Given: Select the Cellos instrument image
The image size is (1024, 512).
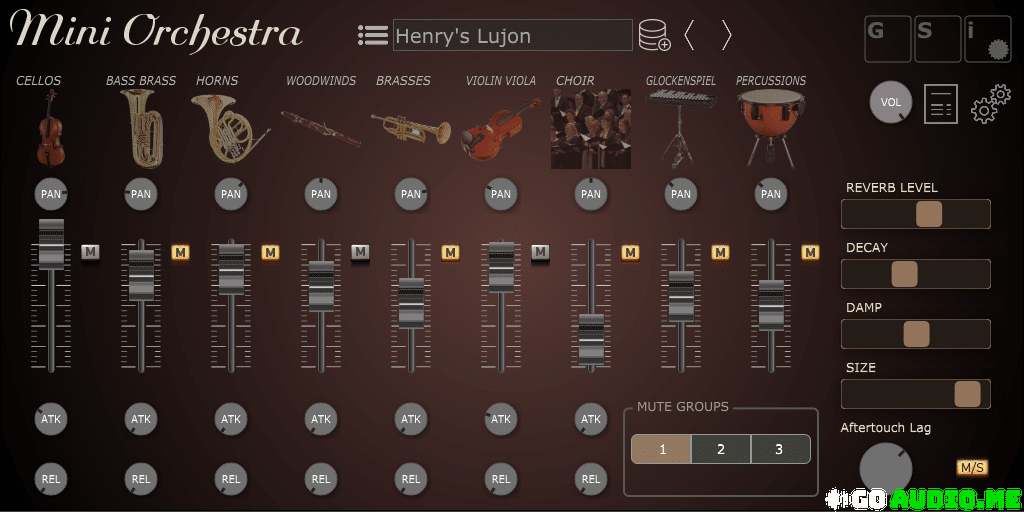Looking at the screenshot, I should pyautogui.click(x=50, y=129).
